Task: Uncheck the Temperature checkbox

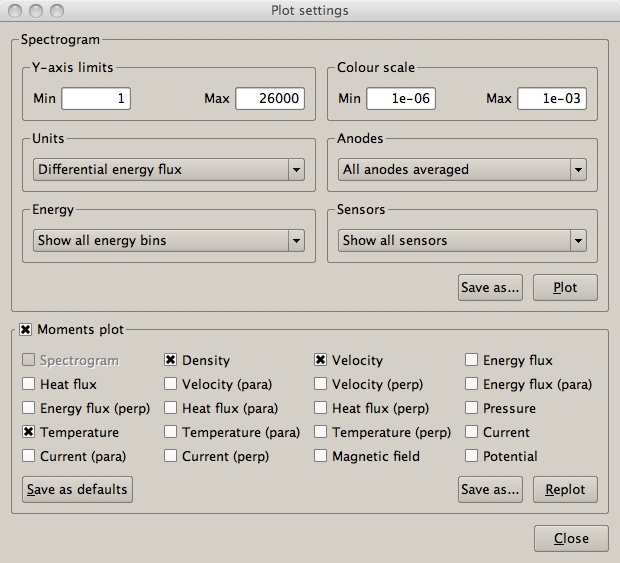Action: click(x=28, y=432)
